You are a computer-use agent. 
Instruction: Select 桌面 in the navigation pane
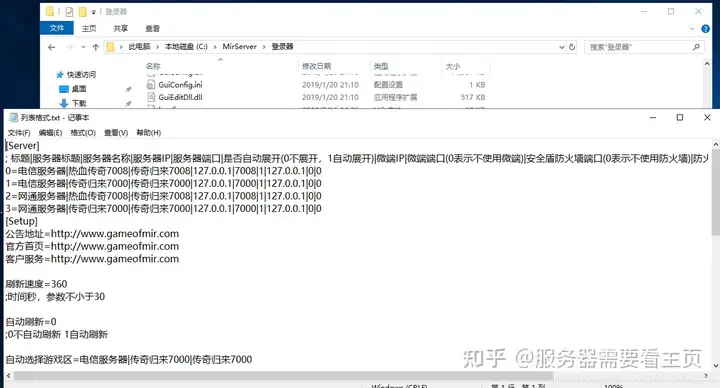tap(79, 89)
